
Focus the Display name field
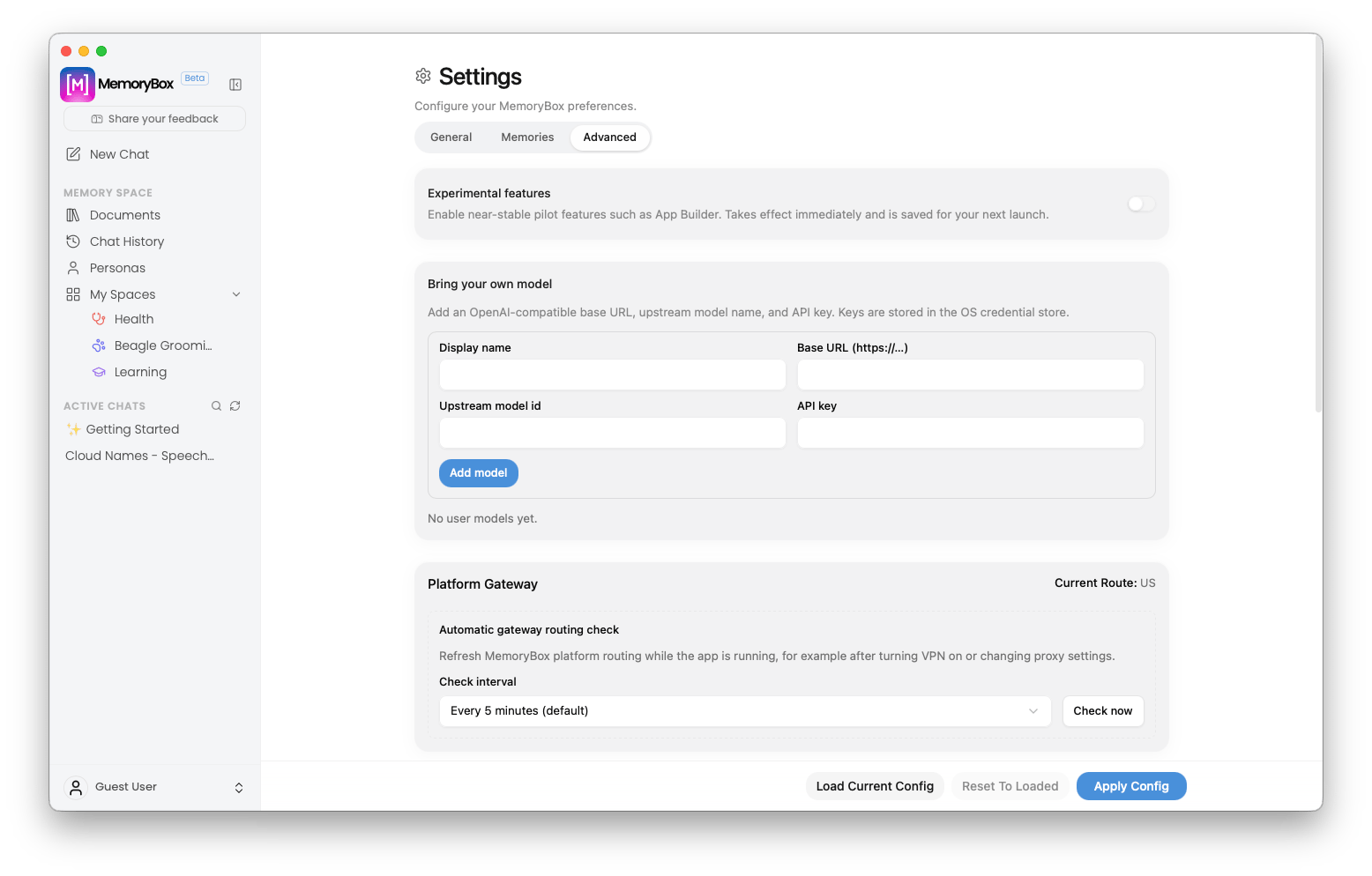pos(613,375)
